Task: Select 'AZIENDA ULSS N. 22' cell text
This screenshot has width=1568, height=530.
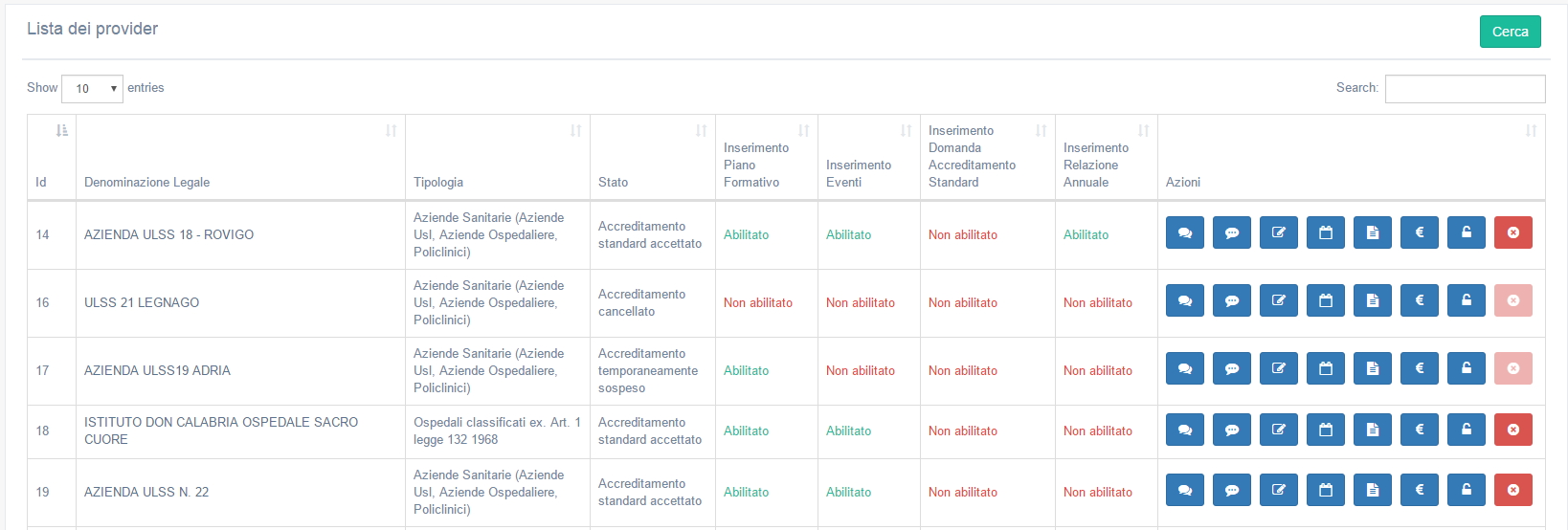Action: [x=146, y=492]
